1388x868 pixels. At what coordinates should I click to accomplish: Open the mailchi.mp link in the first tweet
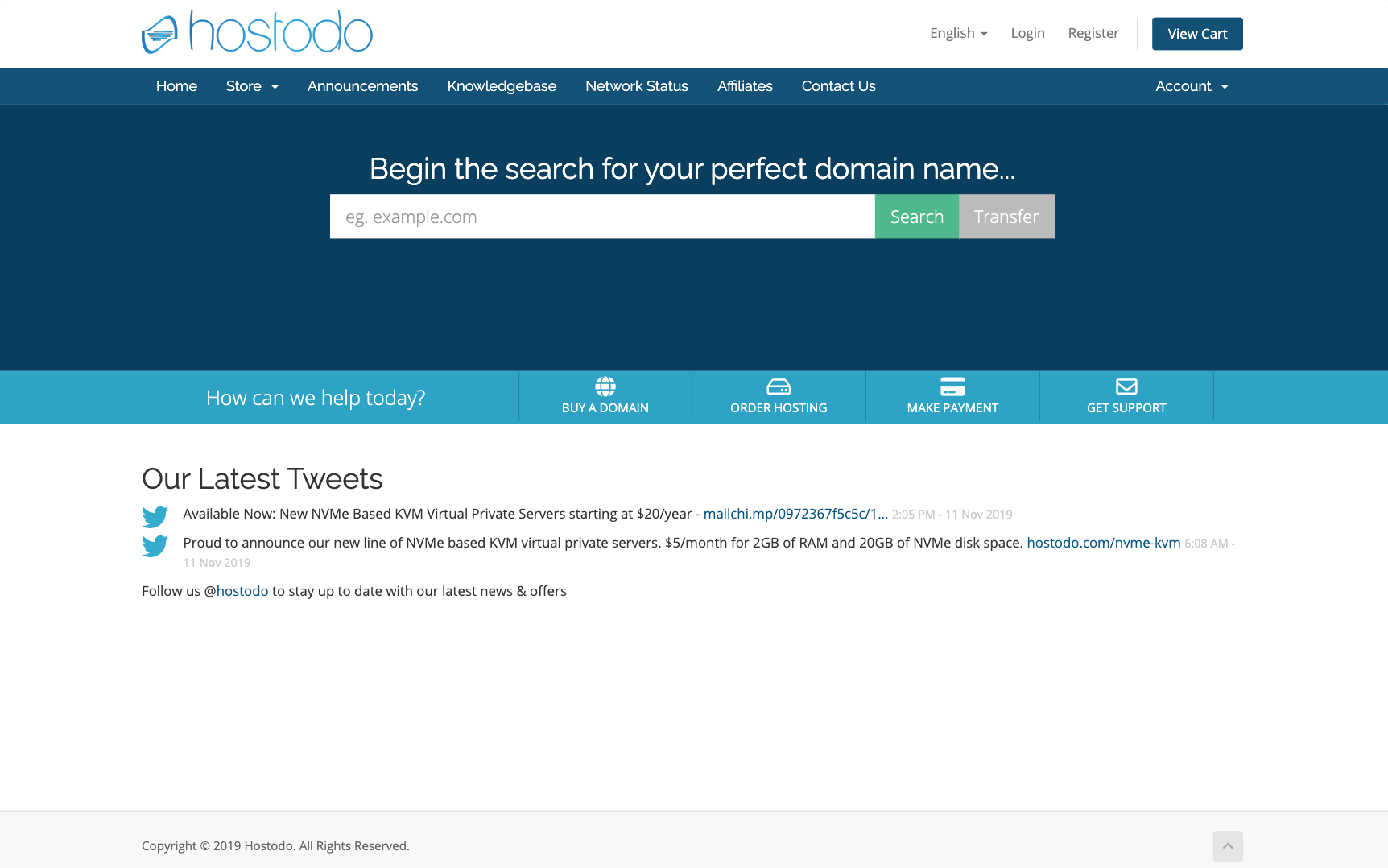795,514
